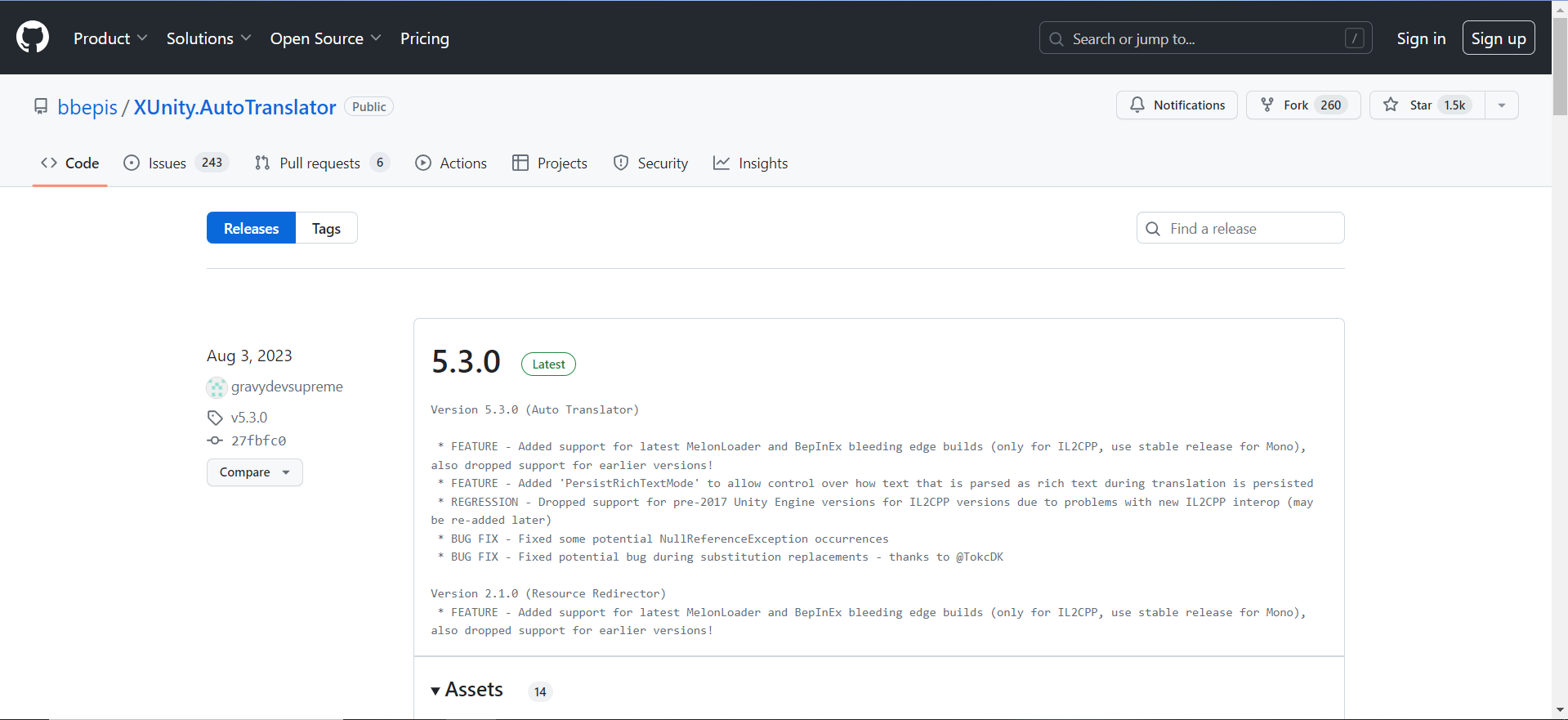Open the Issues tab

176,163
